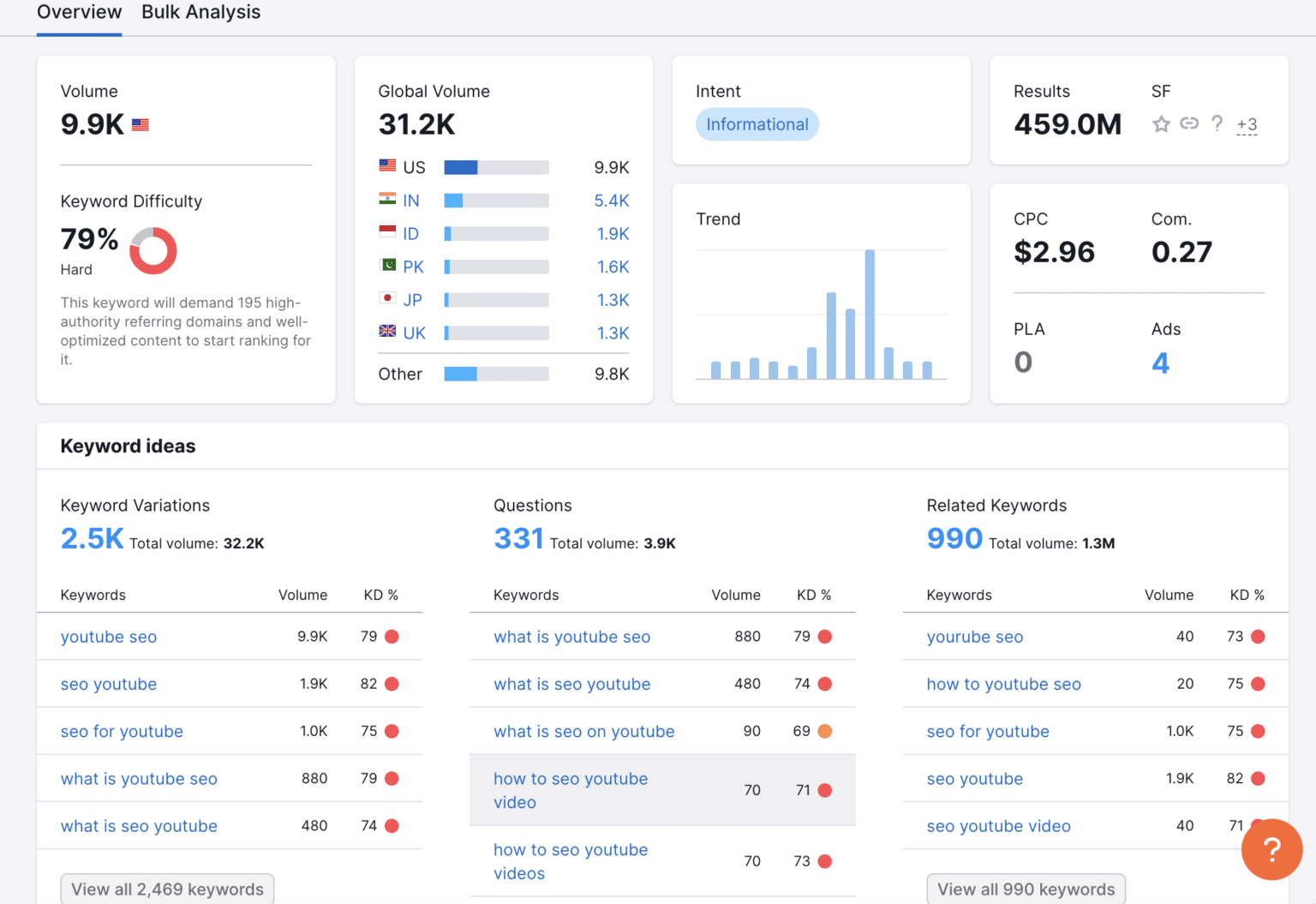Viewport: 1316px width, 904px height.
Task: Click the link SERP feature icon under SF
Action: [x=1189, y=124]
